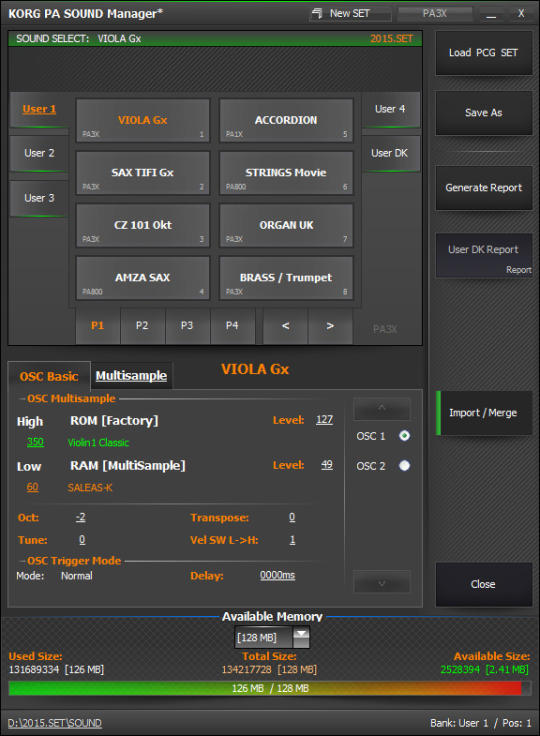Switch to the User 2 bank
The width and height of the screenshot is (540, 736).
pyautogui.click(x=39, y=153)
